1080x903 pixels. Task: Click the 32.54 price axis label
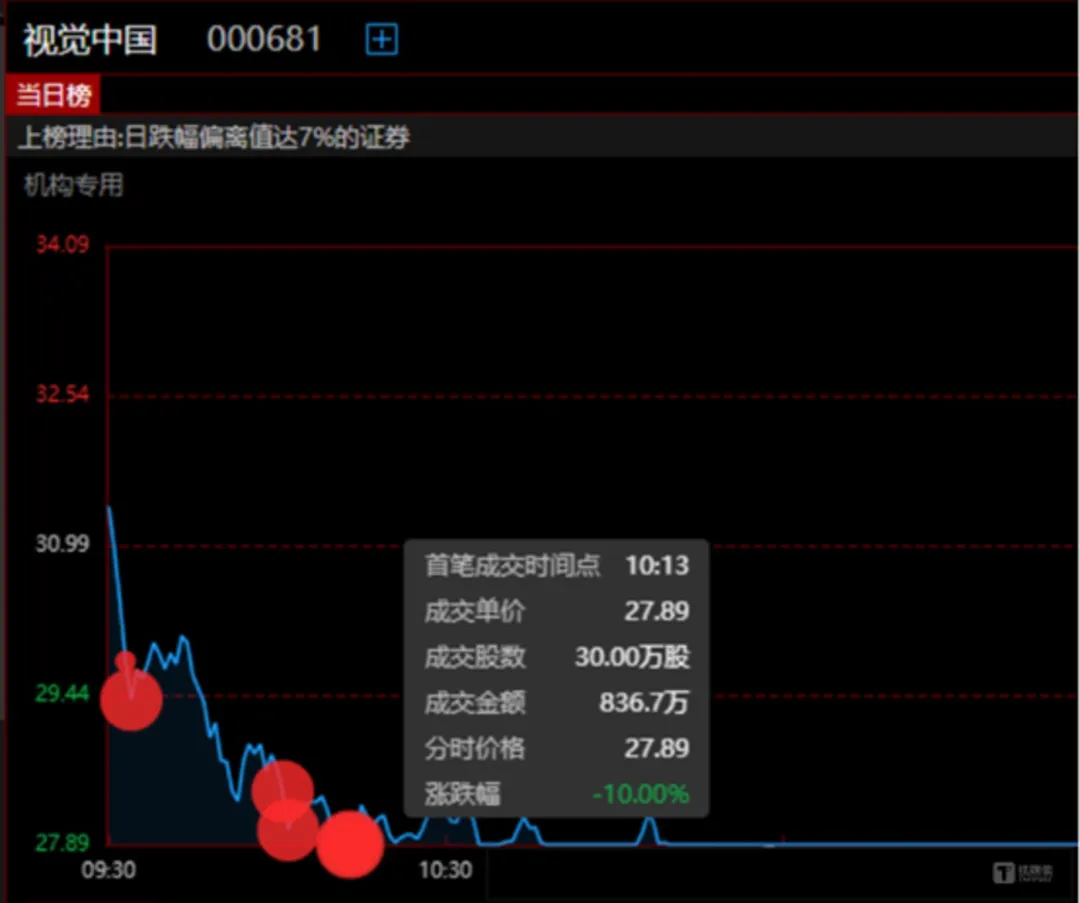63,394
